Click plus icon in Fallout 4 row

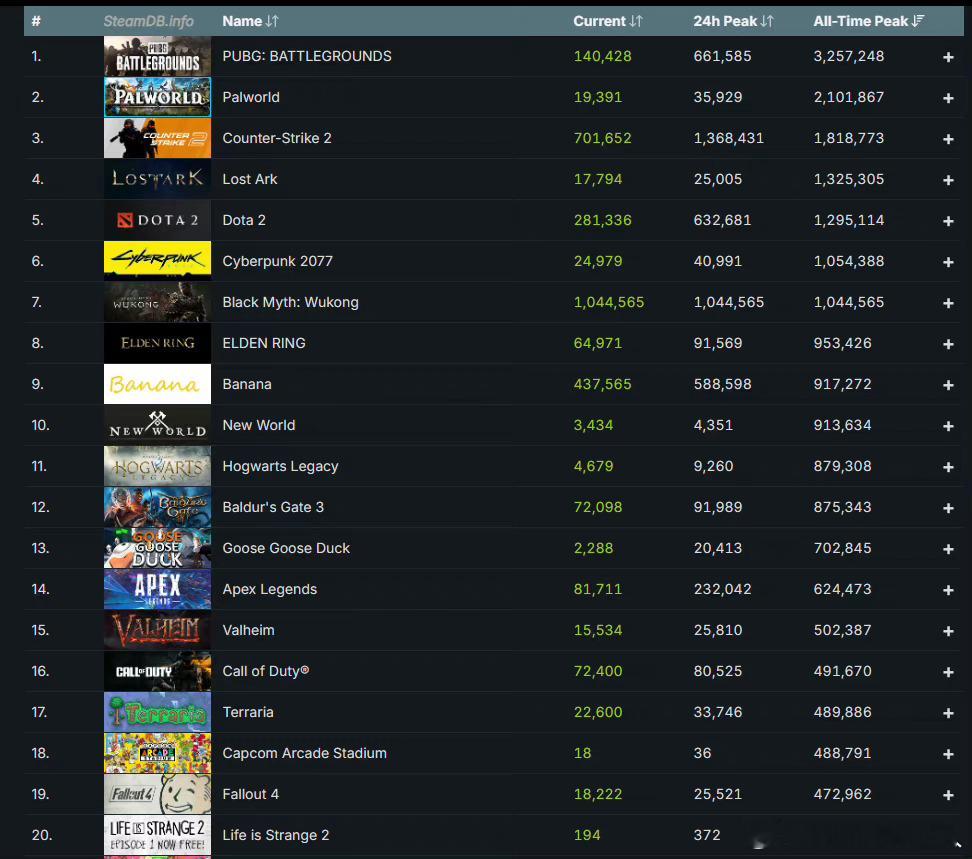(948, 795)
